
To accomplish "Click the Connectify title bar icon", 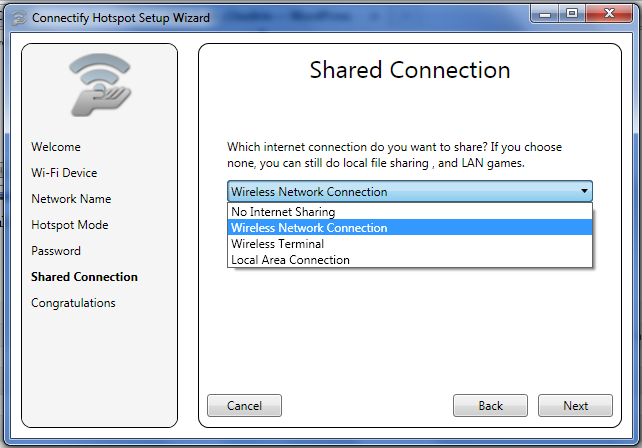I will point(19,18).
